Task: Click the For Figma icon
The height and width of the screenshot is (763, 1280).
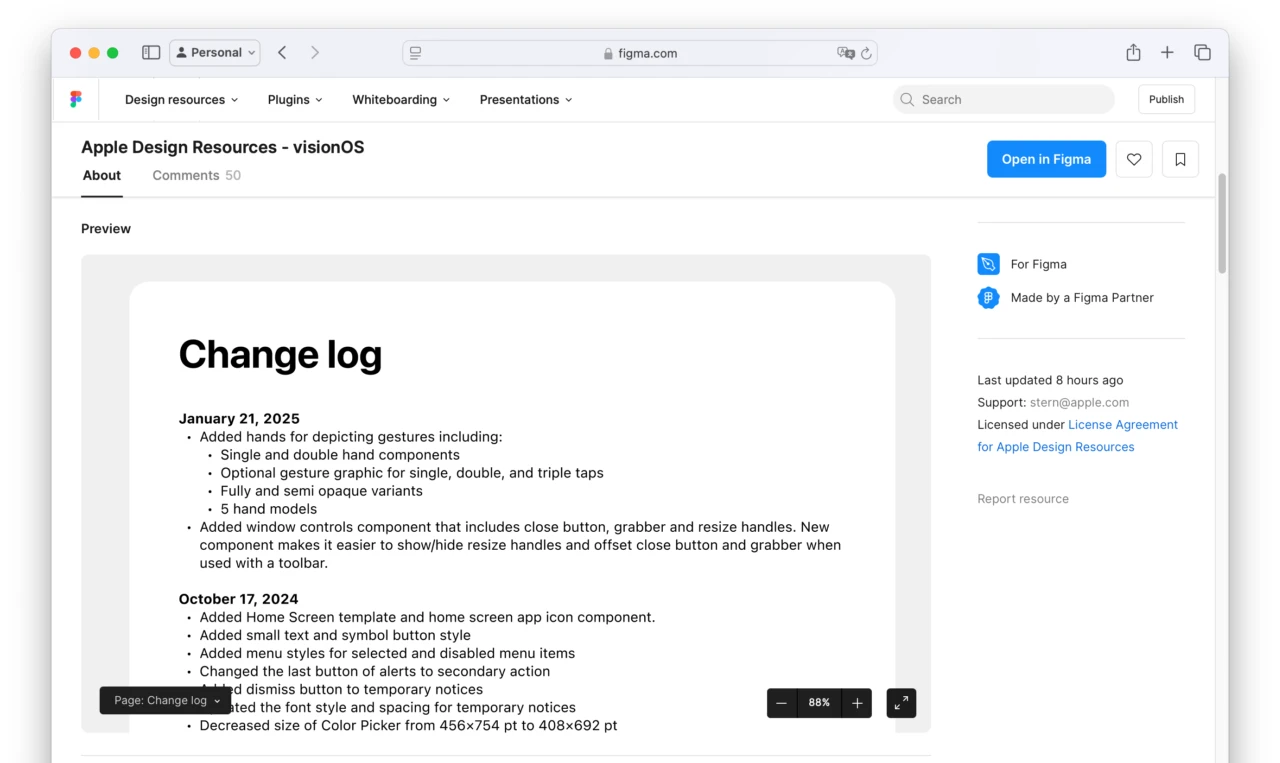Action: pos(988,264)
